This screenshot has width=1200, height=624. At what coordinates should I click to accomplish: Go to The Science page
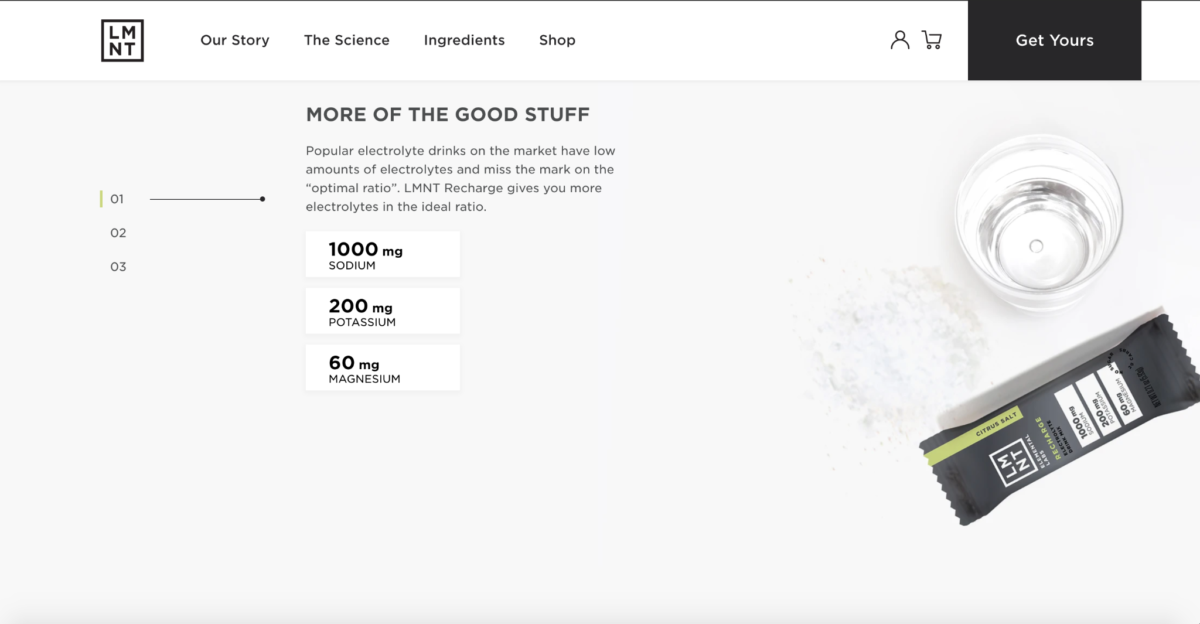347,40
